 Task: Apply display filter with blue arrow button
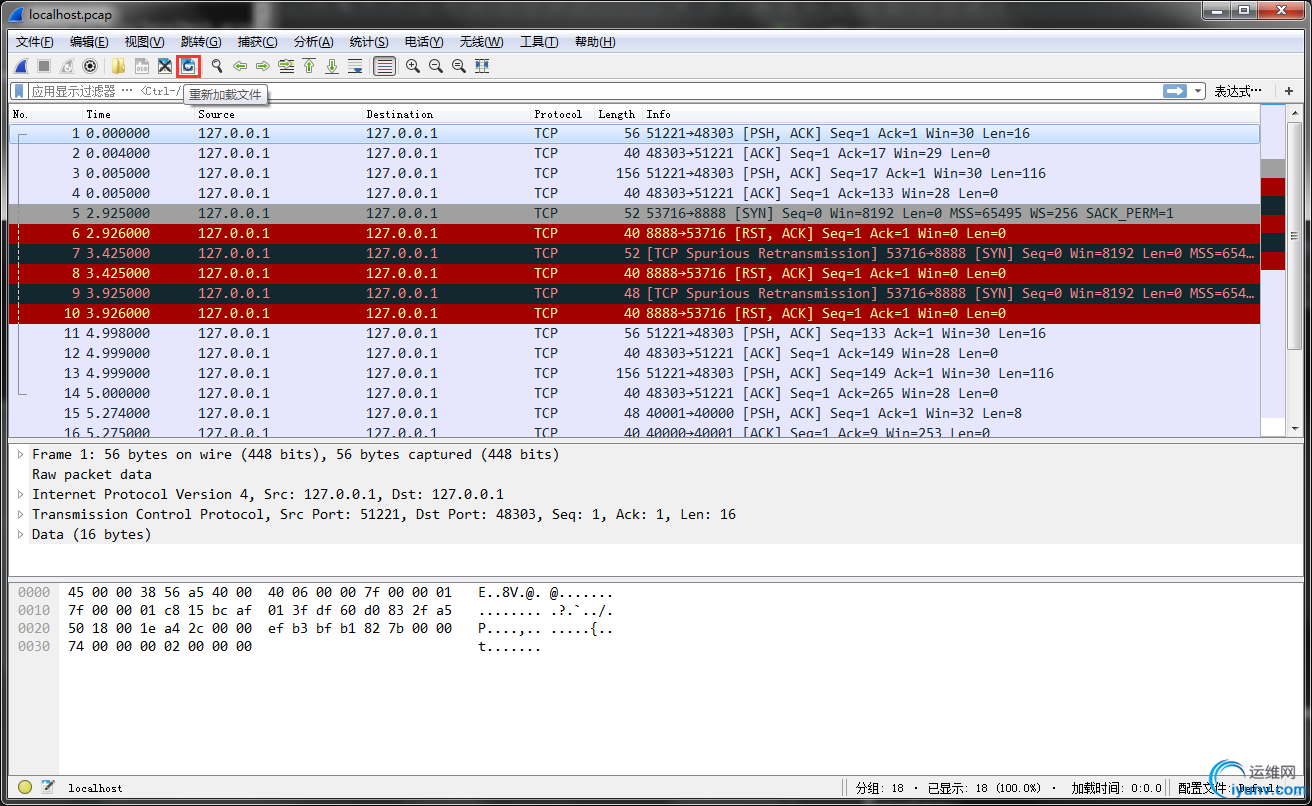(x=1175, y=91)
